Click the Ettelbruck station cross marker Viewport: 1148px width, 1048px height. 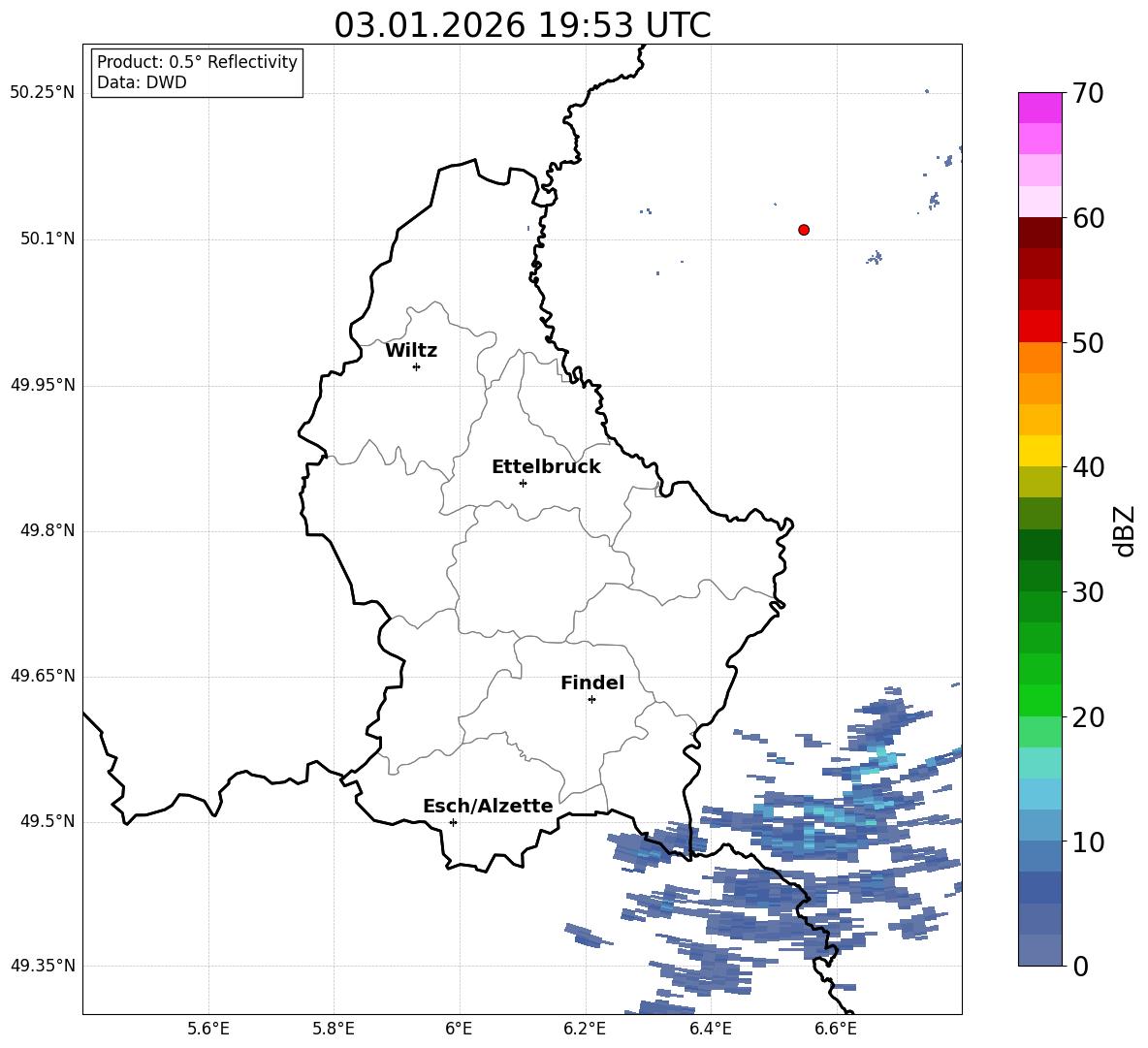point(523,483)
